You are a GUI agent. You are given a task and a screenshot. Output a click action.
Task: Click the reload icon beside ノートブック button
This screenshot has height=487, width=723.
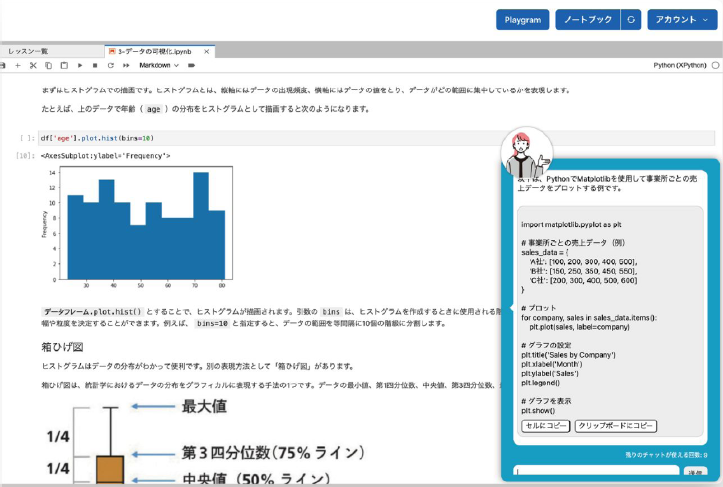[629, 19]
